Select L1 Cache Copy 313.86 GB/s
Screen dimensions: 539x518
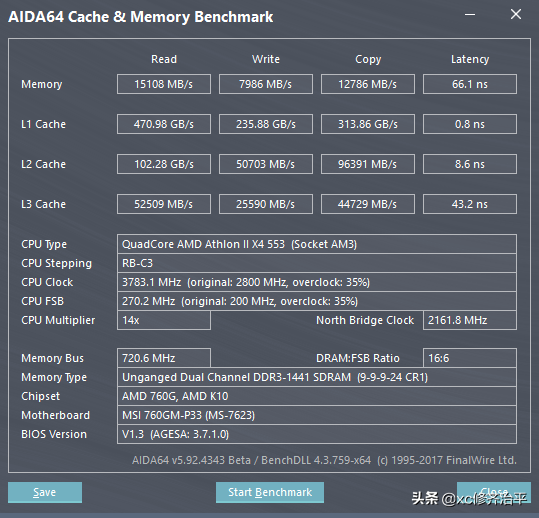(x=368, y=124)
